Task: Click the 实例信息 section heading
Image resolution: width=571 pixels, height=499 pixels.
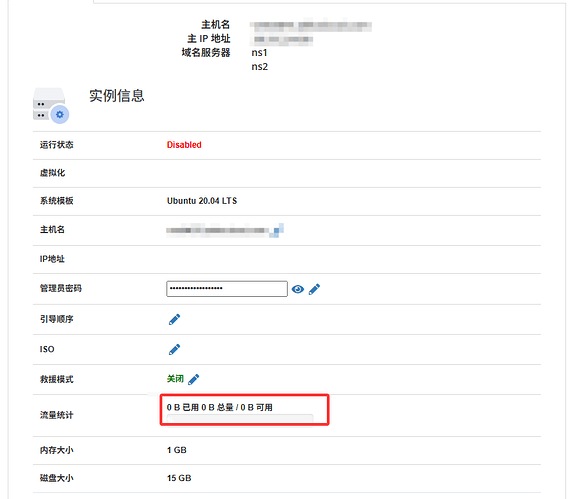Action: pos(117,96)
